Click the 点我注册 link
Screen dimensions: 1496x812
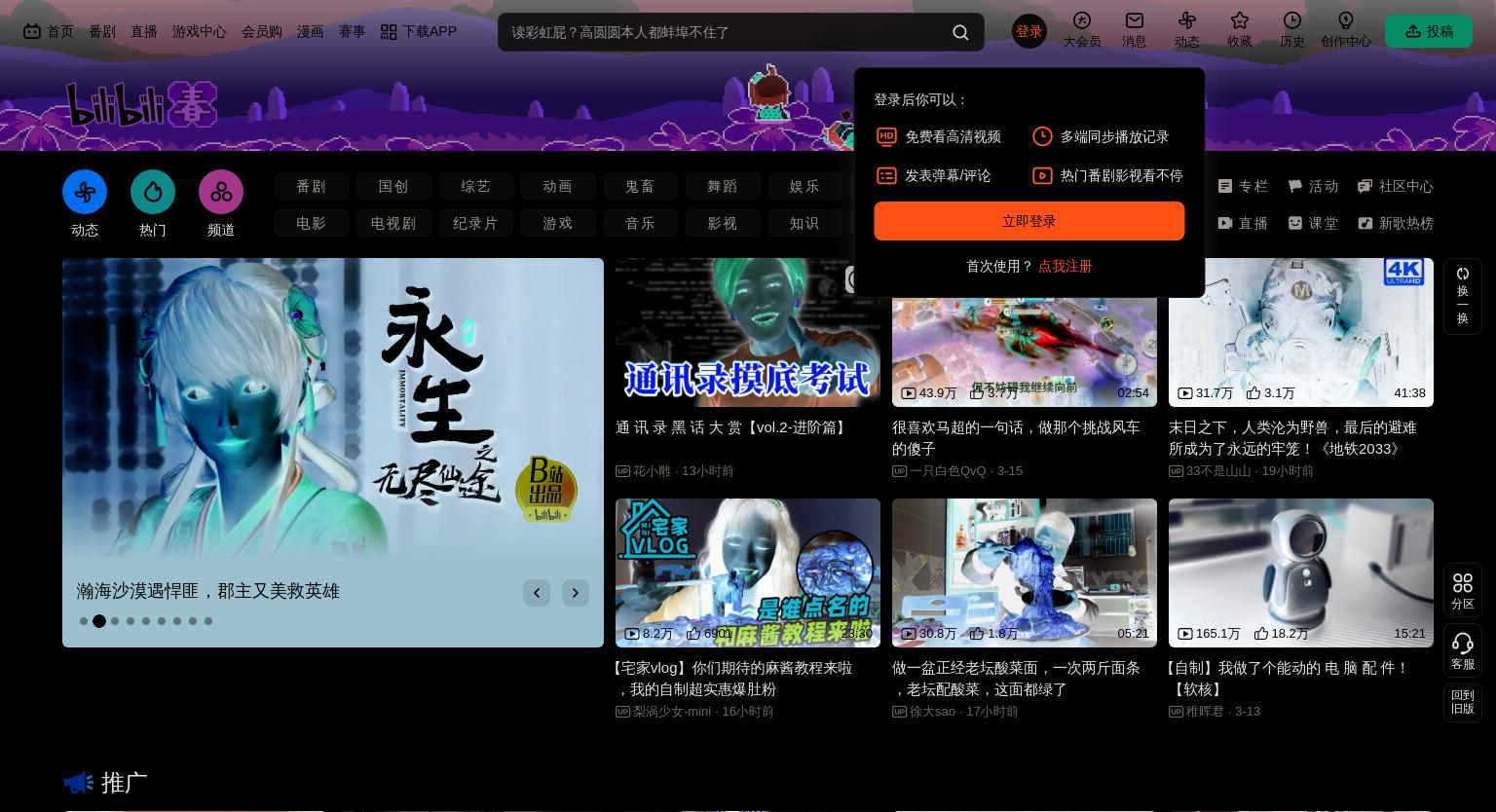coord(1066,266)
